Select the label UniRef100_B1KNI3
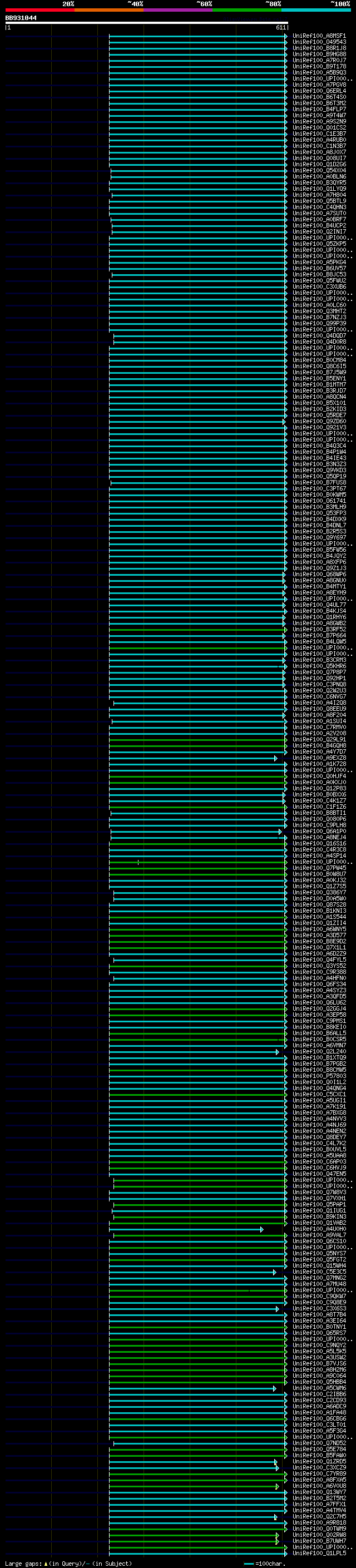This screenshot has height=1568, width=356. (319, 911)
